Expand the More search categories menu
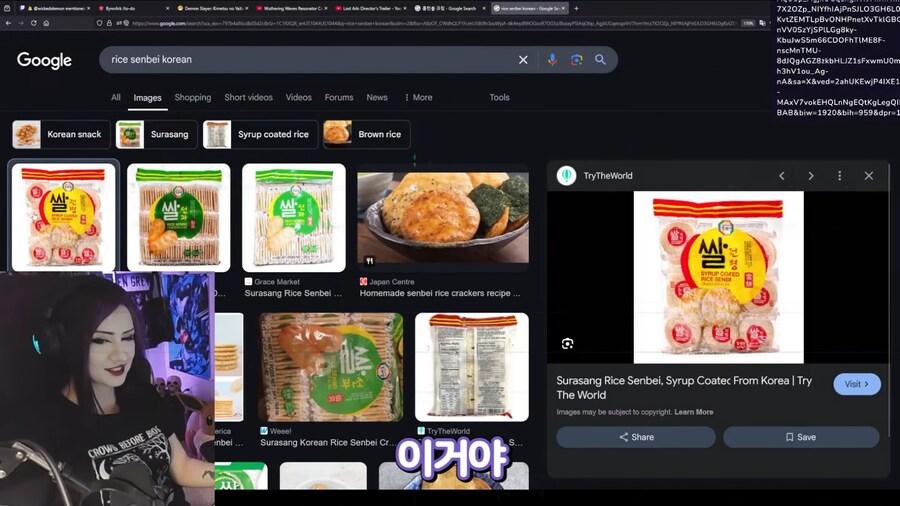Viewport: 900px width, 506px height. [x=418, y=98]
